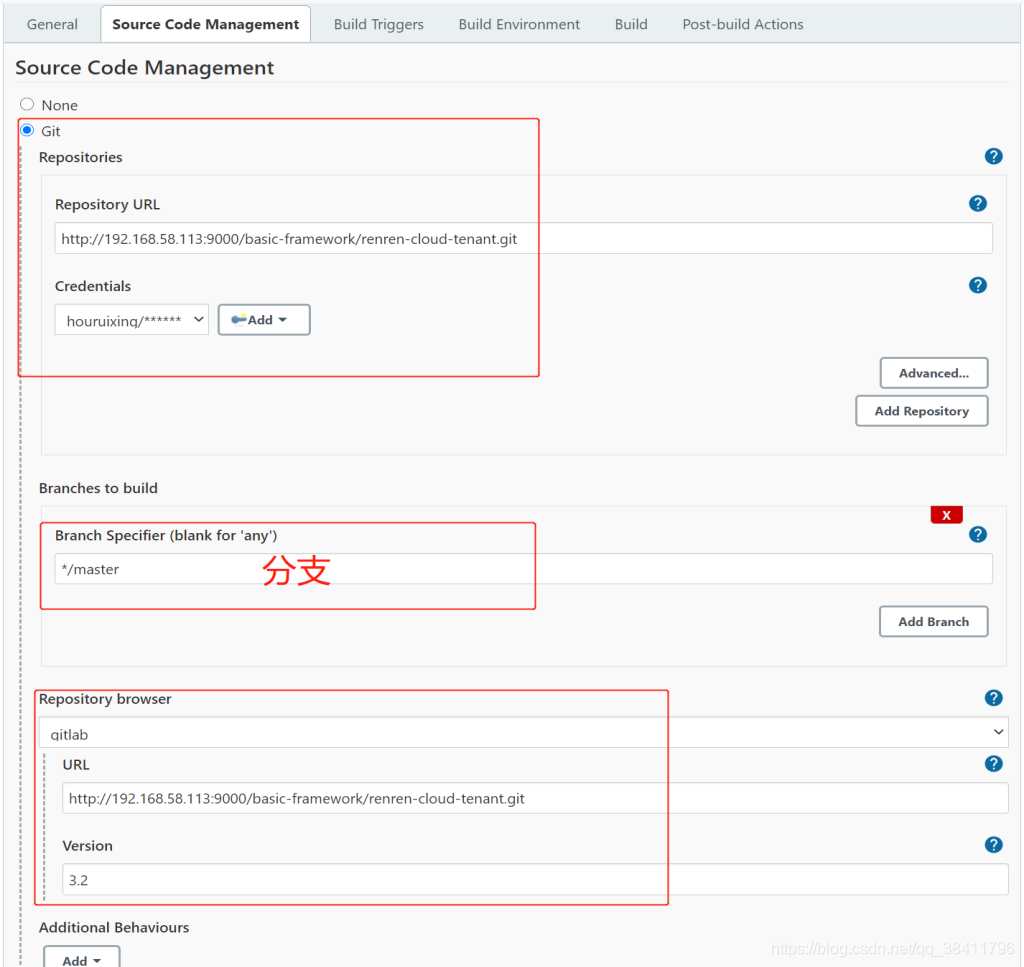Open help for Repository URL field
The width and height of the screenshot is (1024, 967).
click(978, 203)
